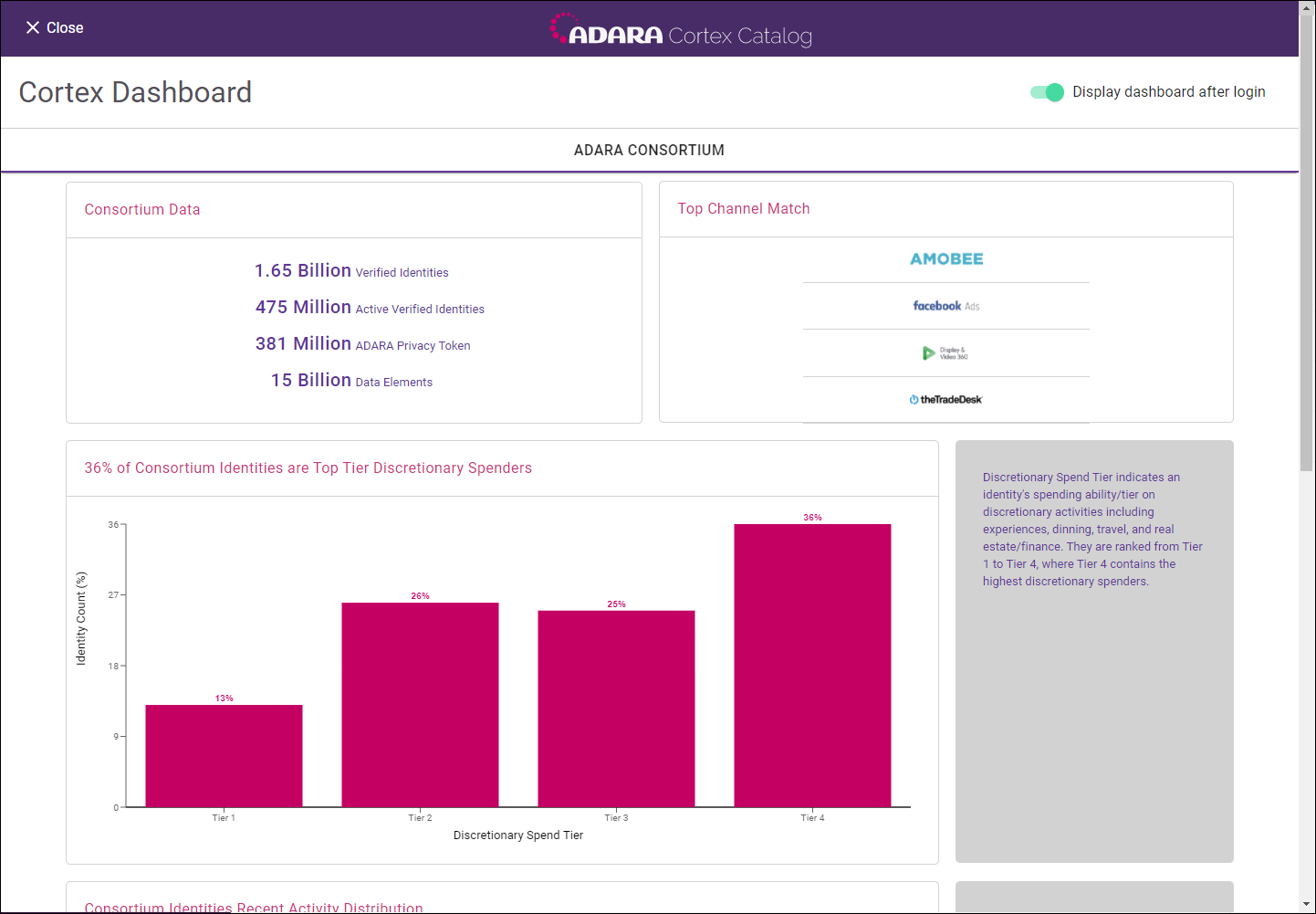Viewport: 1316px width, 914px height.
Task: Click the "Top Channel Match" card heading
Action: tap(744, 209)
